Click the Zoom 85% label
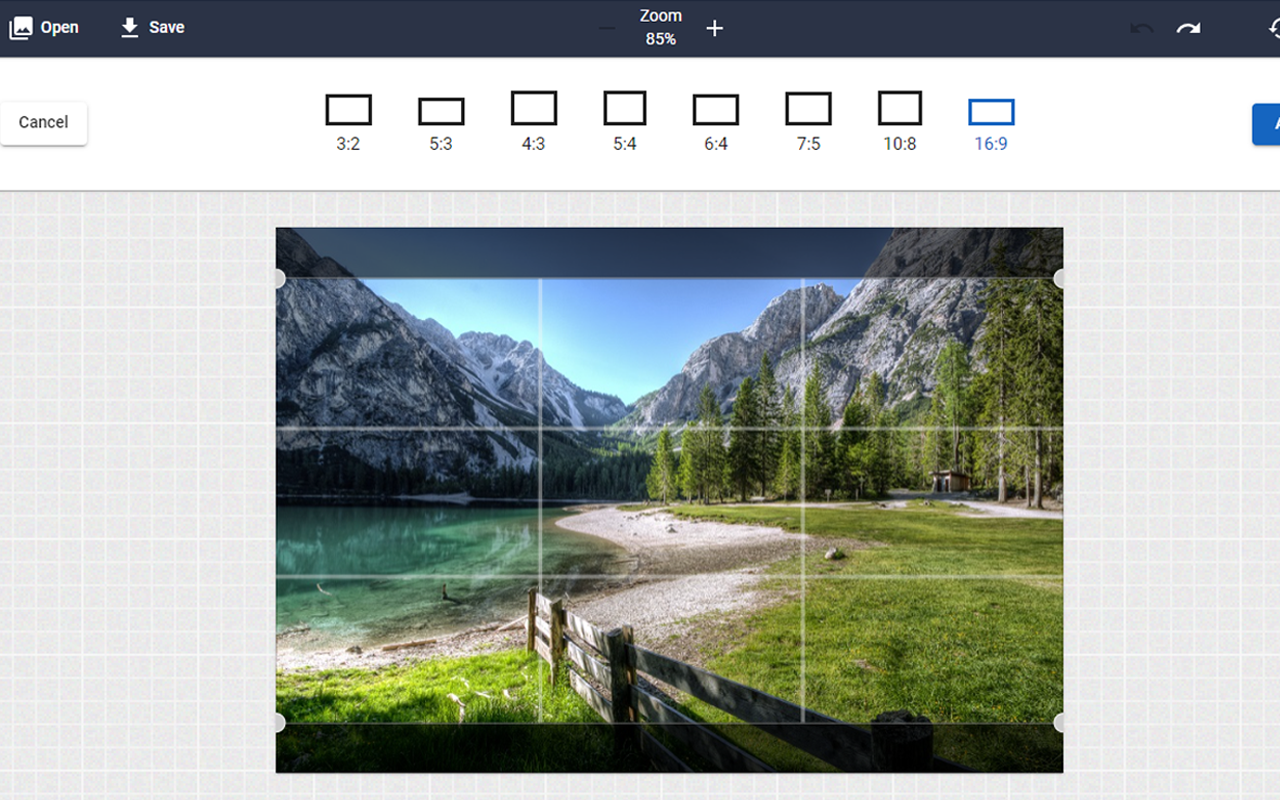Image resolution: width=1280 pixels, height=800 pixels. tap(661, 27)
